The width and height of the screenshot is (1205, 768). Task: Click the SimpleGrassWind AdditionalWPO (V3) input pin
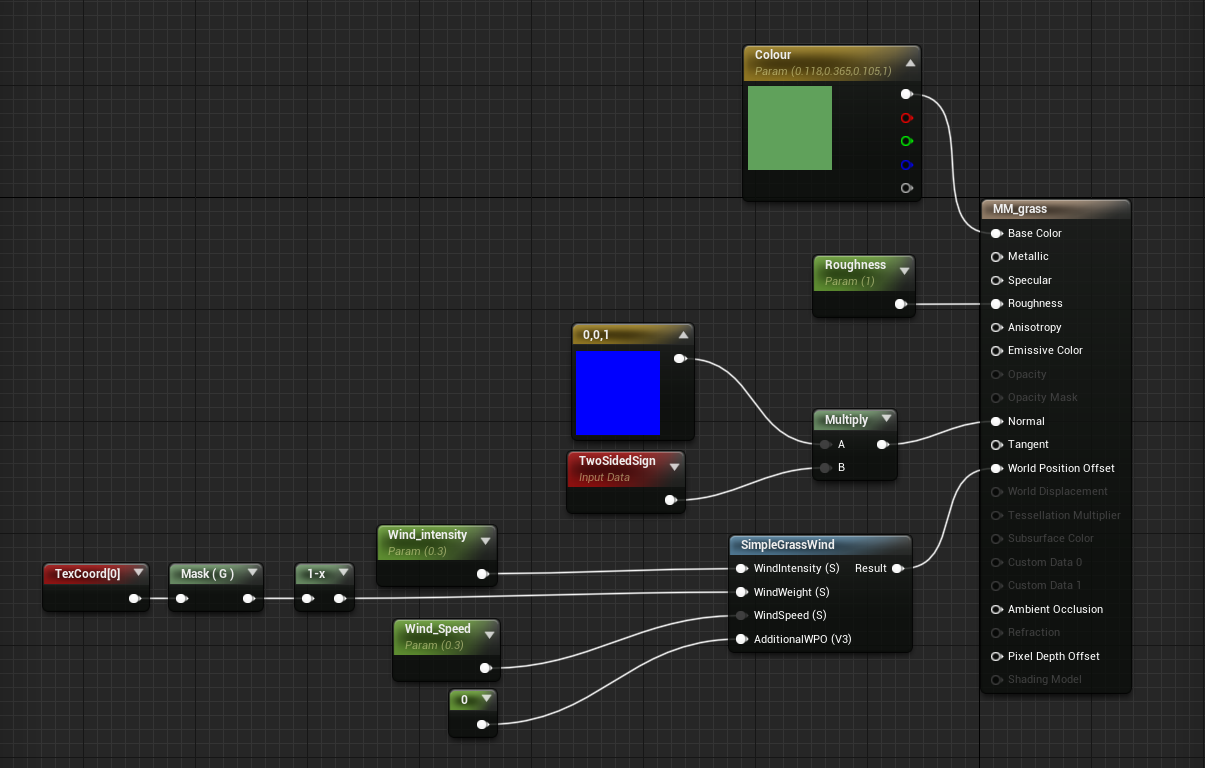click(x=741, y=639)
